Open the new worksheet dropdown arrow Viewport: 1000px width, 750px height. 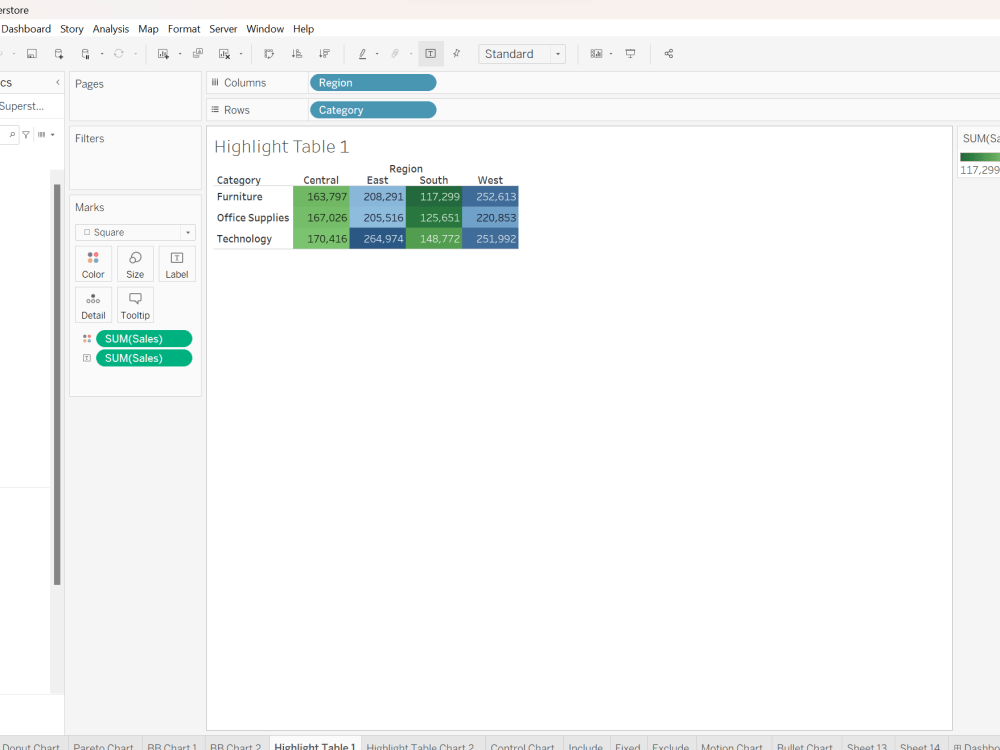coord(179,53)
